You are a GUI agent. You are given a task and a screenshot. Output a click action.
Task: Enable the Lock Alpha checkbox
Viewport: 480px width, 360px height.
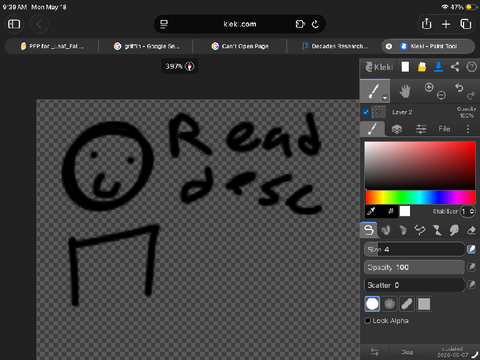click(368, 321)
